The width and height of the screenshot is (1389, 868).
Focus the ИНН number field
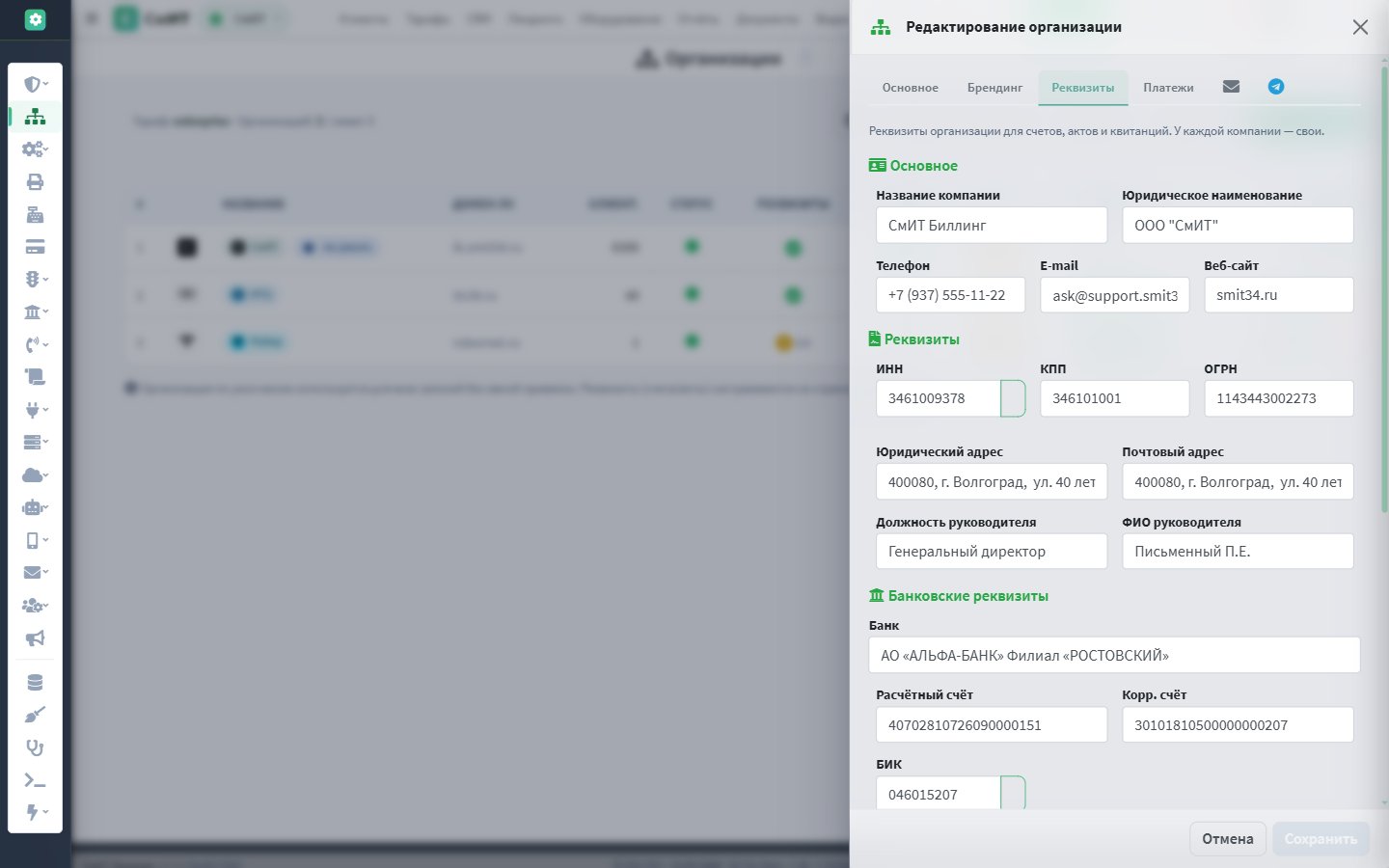(x=938, y=398)
